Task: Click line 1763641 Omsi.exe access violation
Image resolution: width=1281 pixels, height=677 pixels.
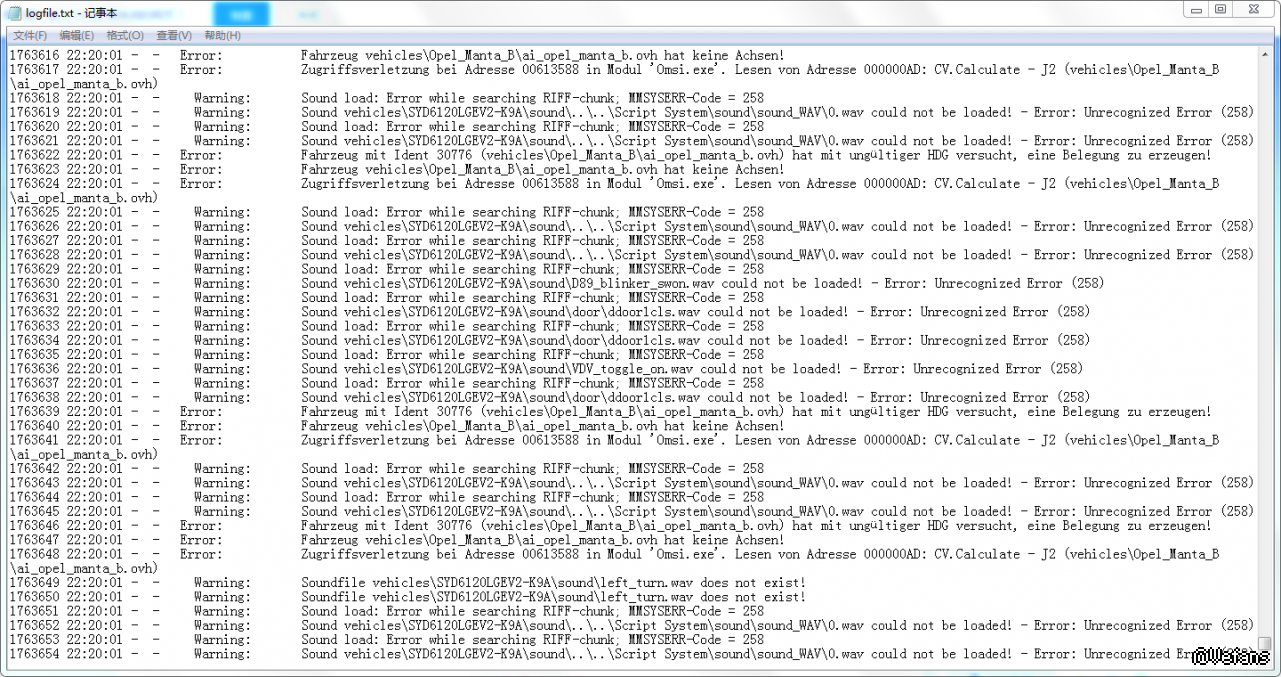Action: tap(760, 440)
